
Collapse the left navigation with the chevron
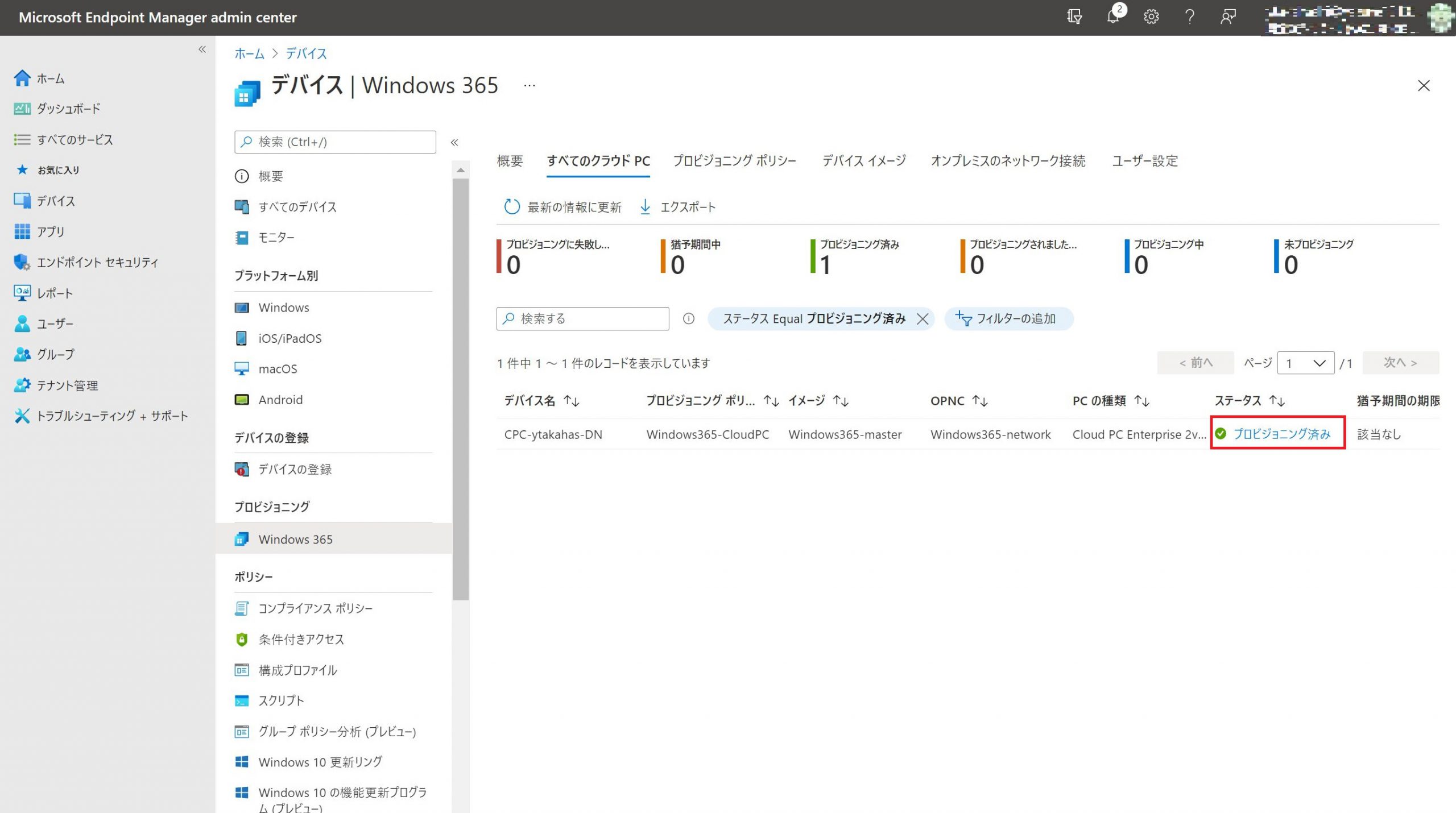pos(202,50)
